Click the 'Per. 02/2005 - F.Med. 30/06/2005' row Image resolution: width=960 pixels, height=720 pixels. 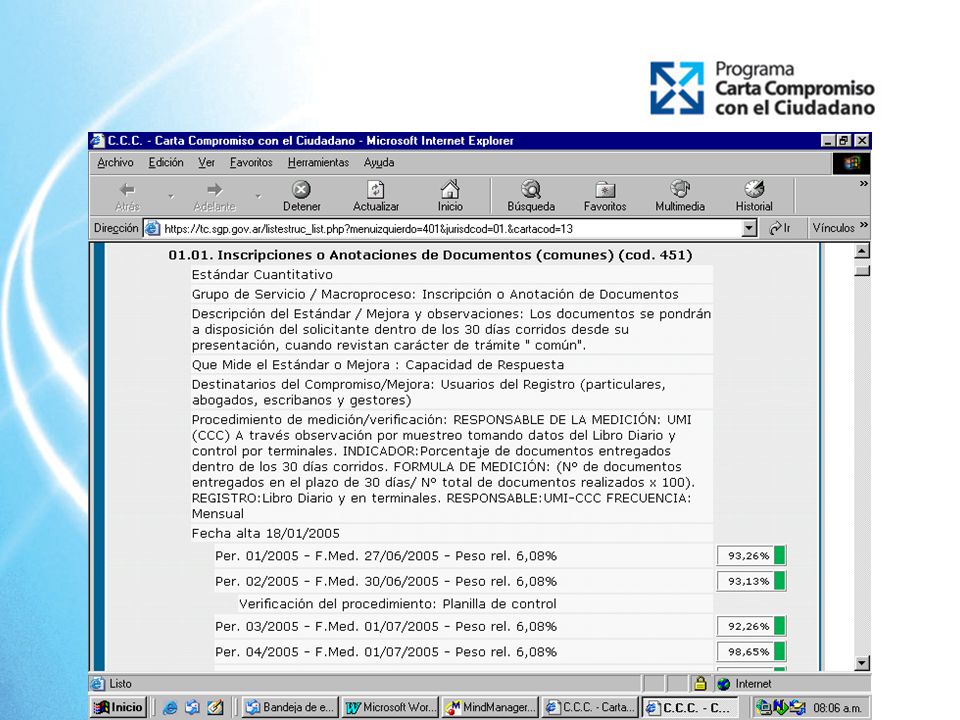coord(463,581)
